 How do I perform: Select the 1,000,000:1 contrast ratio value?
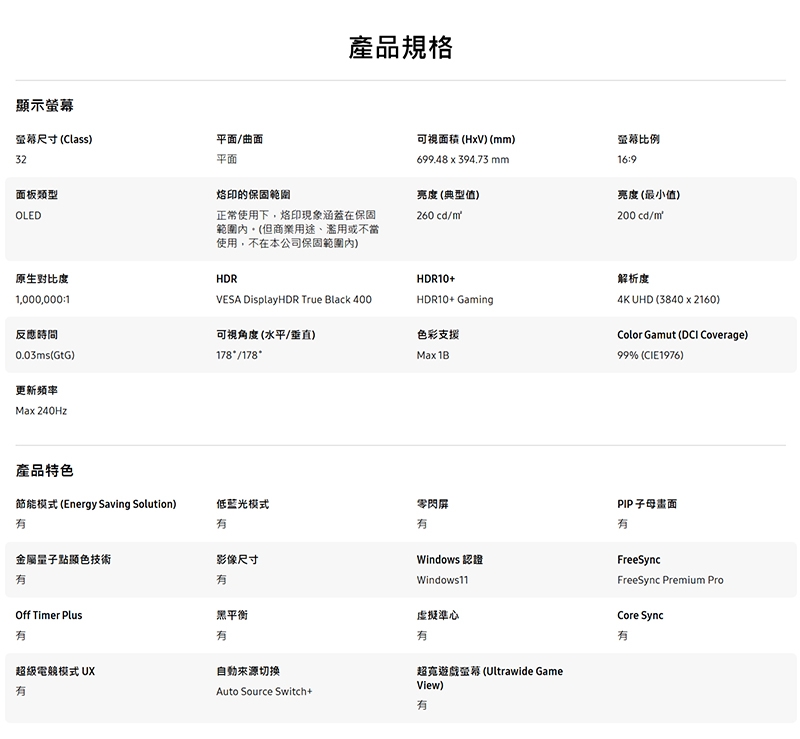[x=42, y=300]
